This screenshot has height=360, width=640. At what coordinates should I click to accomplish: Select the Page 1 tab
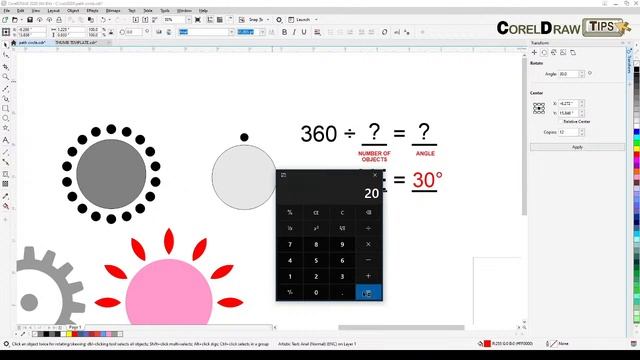[x=75, y=327]
